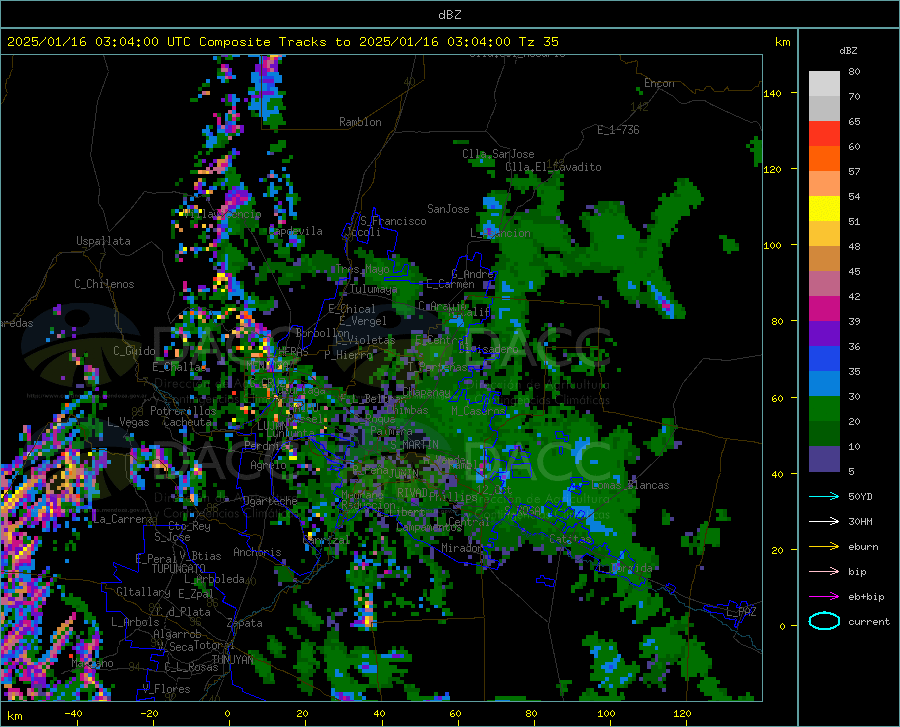
Task: Click the 'V_Flores' place label
Action: coord(166,689)
